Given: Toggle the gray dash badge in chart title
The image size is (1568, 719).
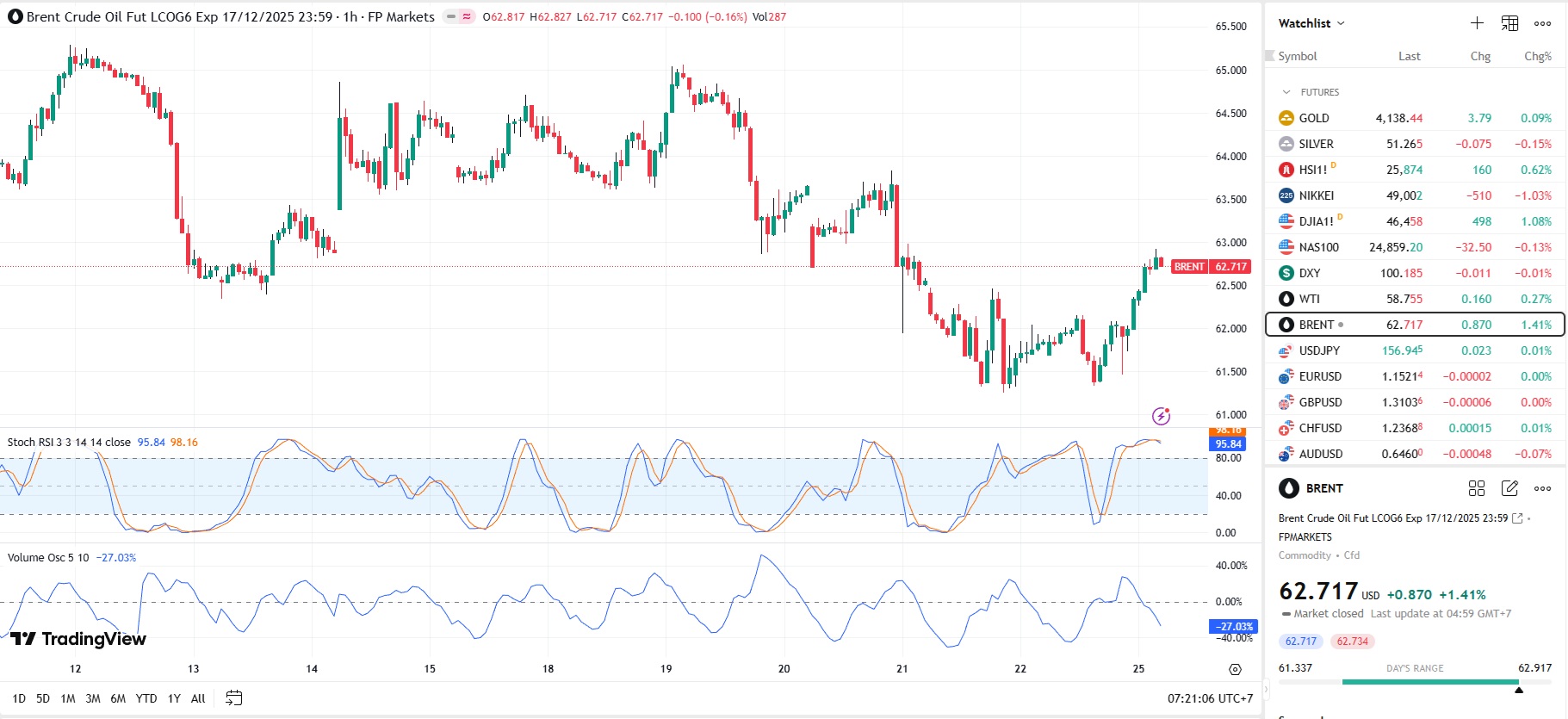Looking at the screenshot, I should [x=450, y=16].
